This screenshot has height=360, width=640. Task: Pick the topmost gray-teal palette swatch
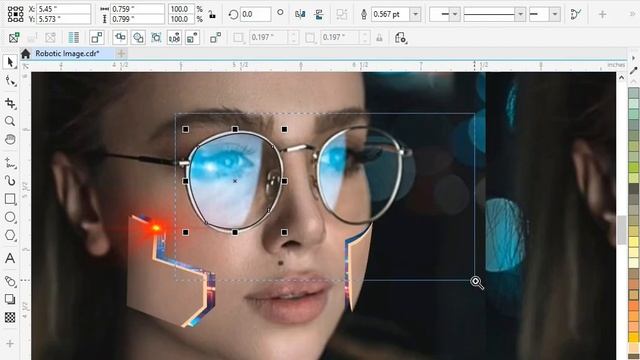(634, 92)
